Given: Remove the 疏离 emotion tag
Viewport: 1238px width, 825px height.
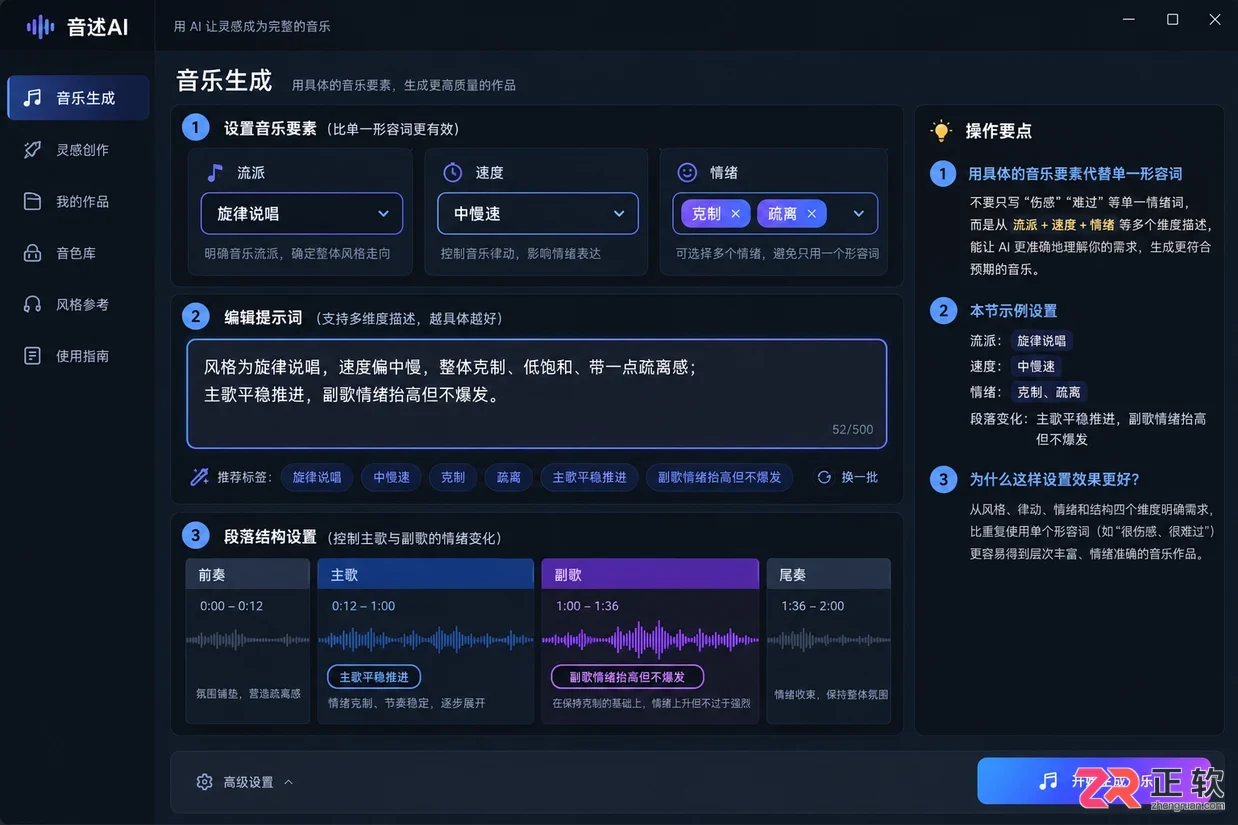Looking at the screenshot, I should (x=811, y=214).
